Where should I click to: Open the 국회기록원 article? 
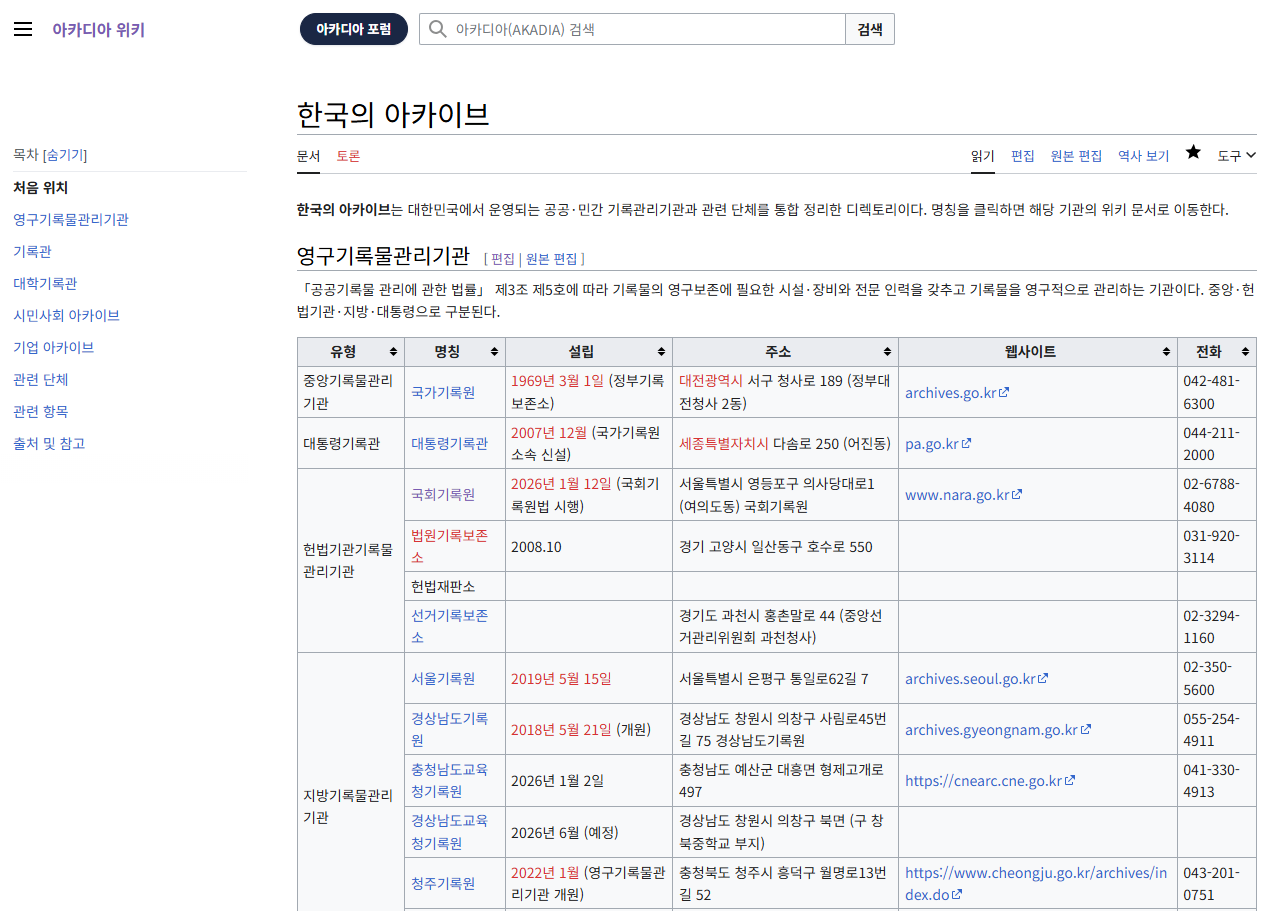[443, 494]
